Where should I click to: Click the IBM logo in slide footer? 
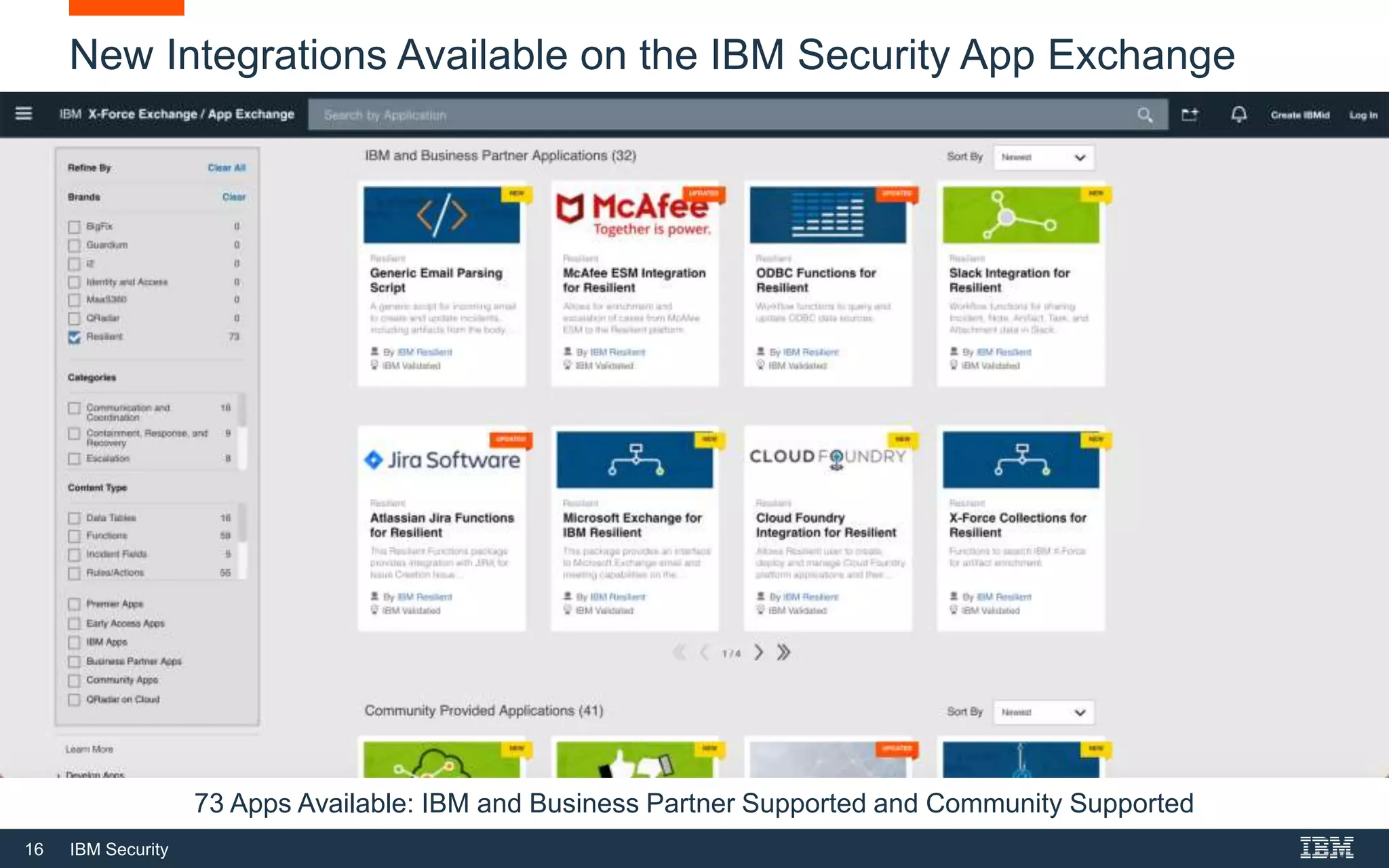pyautogui.click(x=1327, y=848)
